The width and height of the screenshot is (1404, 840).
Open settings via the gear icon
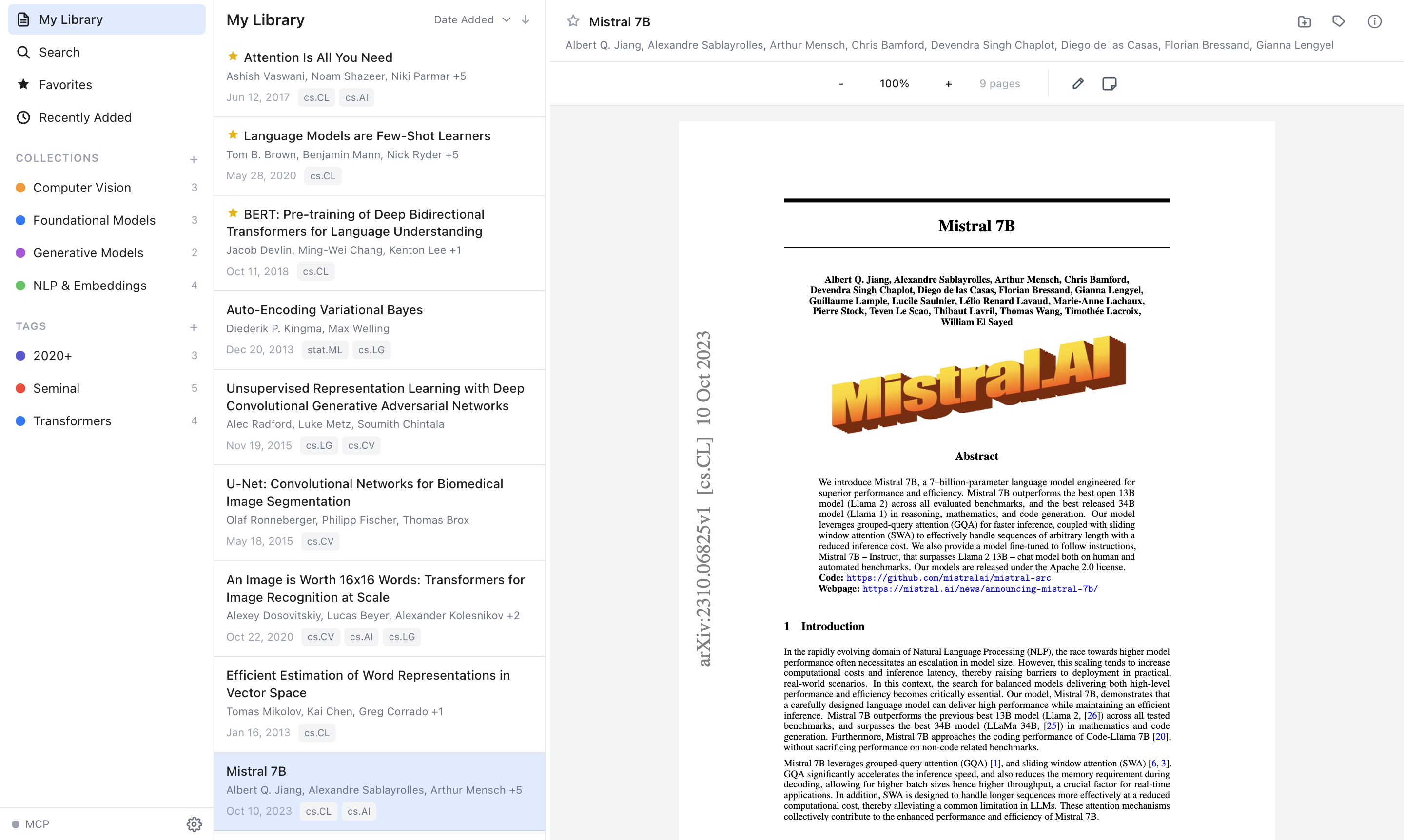pyautogui.click(x=194, y=824)
